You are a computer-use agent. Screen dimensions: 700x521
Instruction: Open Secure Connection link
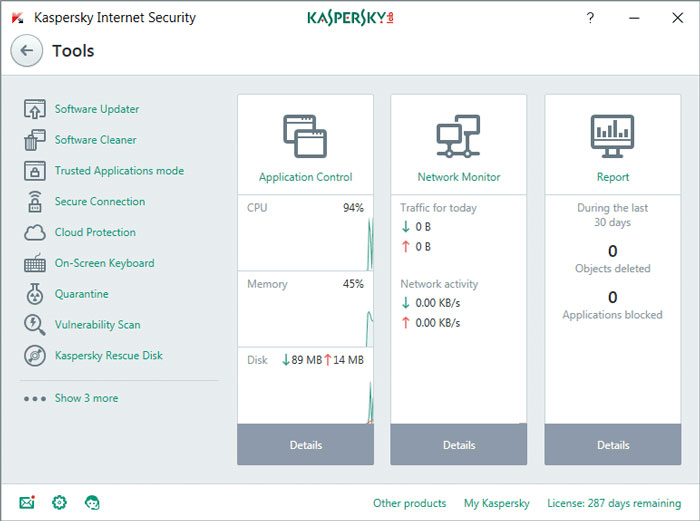[100, 201]
